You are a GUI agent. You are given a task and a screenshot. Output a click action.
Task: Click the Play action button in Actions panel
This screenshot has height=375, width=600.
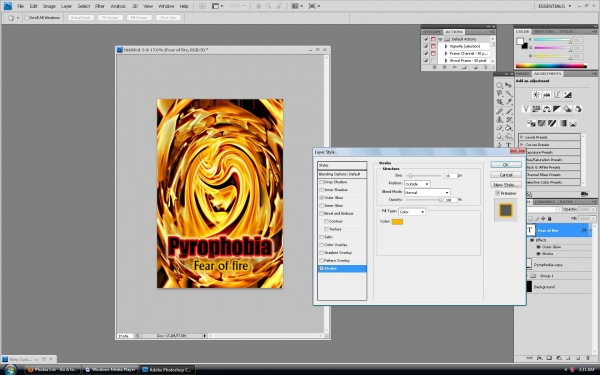(455, 67)
